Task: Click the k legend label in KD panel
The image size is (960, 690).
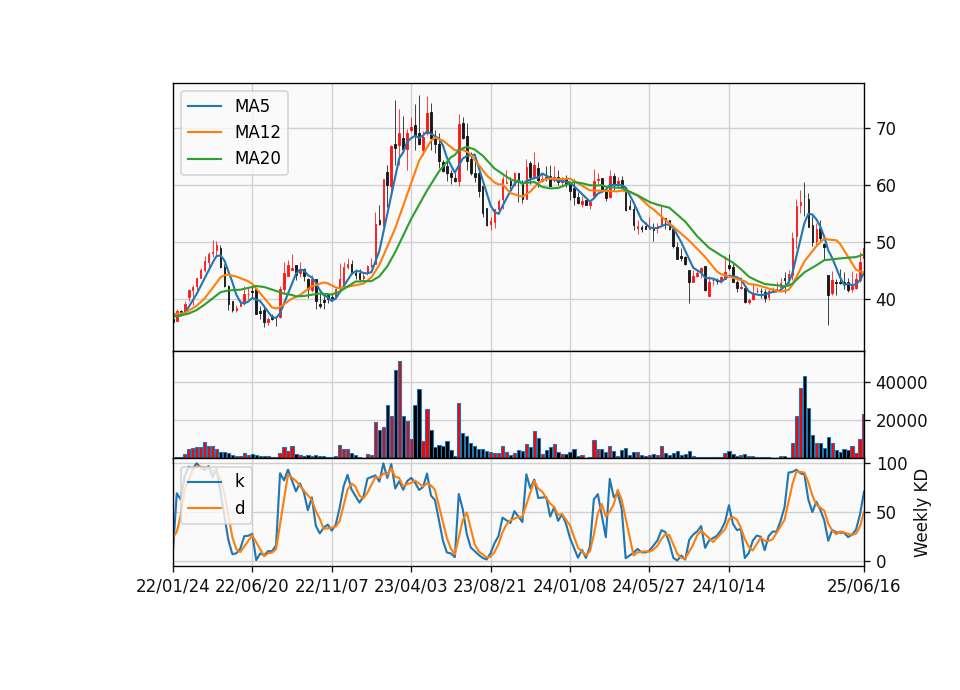Action: [x=239, y=481]
